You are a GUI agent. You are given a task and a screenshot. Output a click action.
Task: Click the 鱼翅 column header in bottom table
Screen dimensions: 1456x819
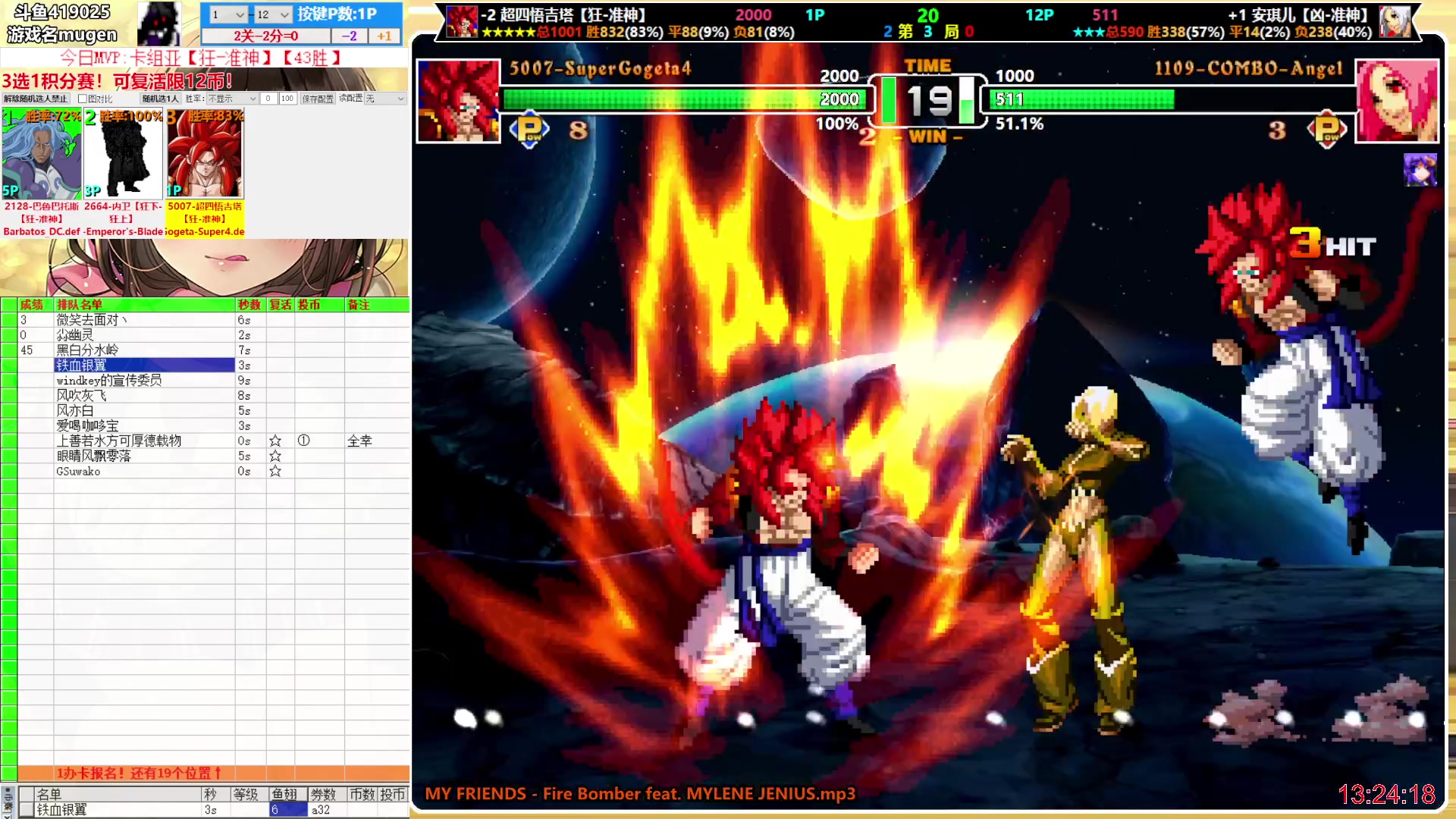pos(287,794)
